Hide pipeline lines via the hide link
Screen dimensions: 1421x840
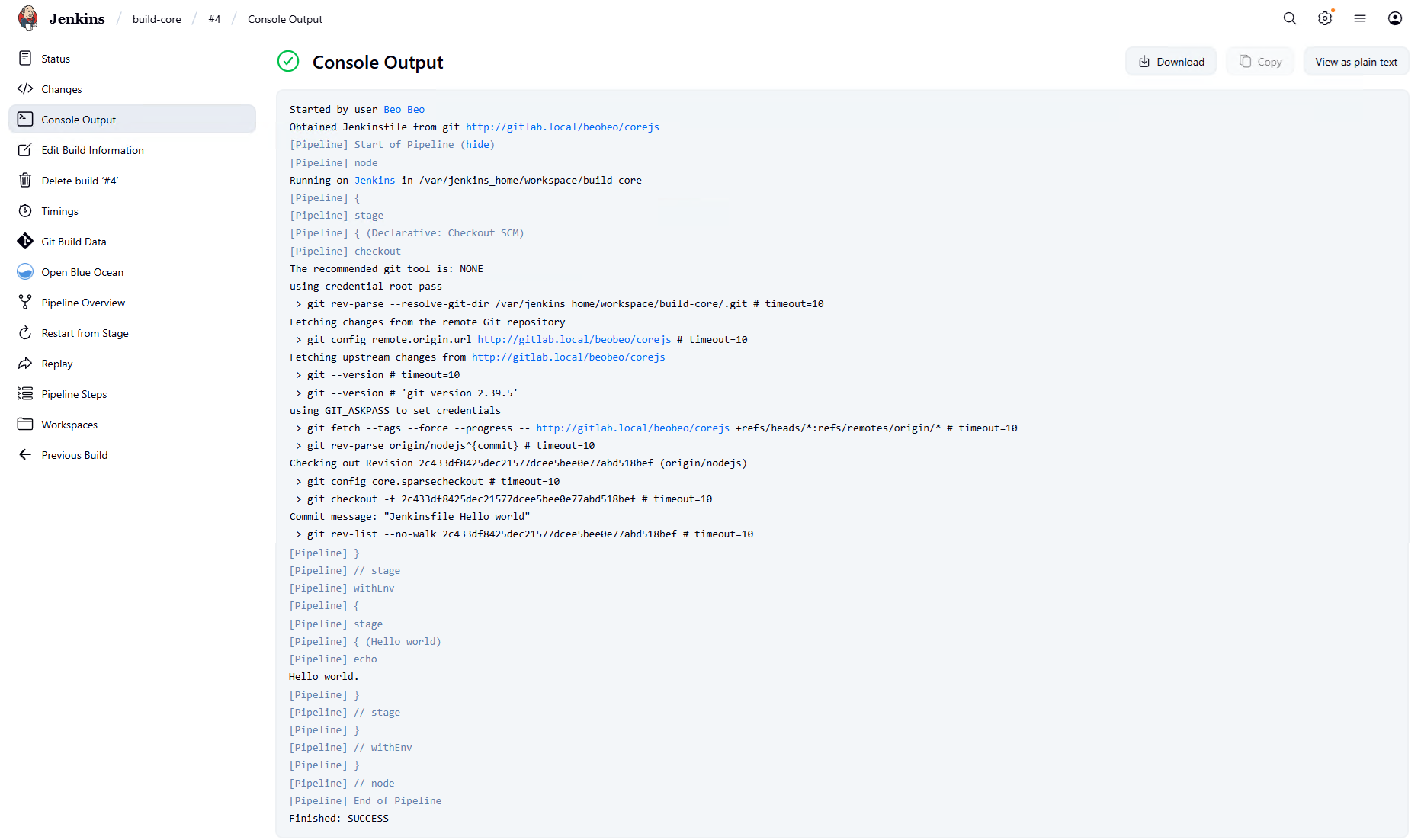tap(477, 145)
